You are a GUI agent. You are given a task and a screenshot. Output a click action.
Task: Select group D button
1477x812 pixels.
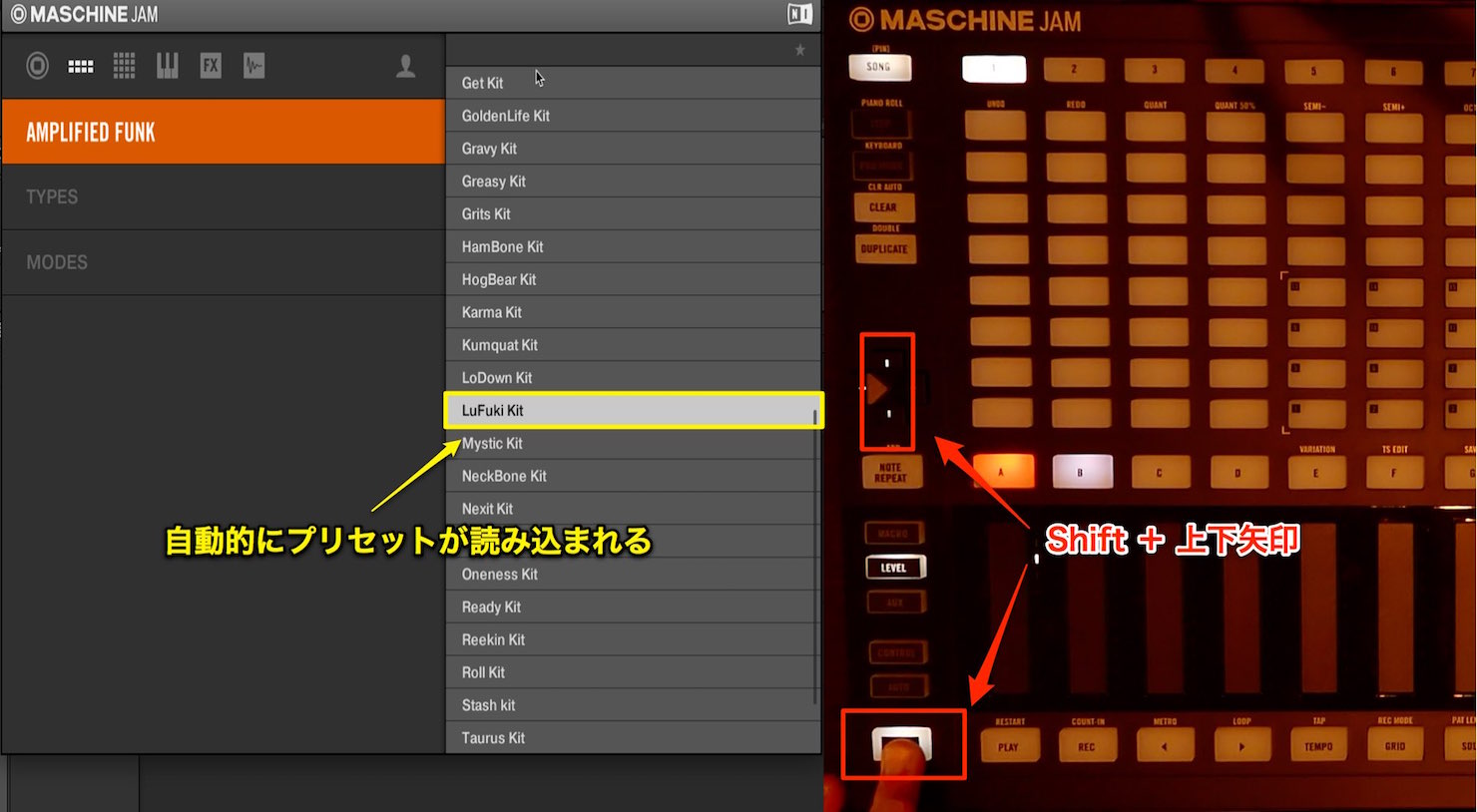(1238, 473)
